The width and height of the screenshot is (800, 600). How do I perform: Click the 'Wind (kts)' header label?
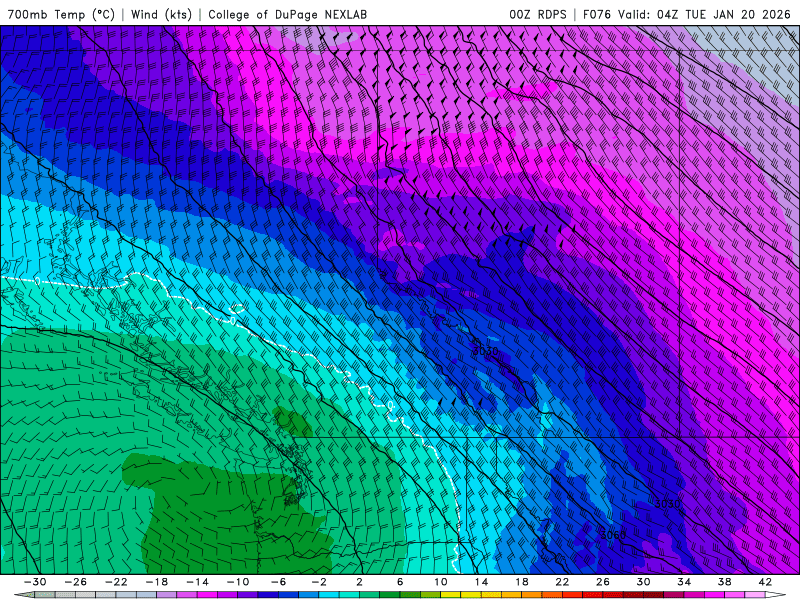161,14
